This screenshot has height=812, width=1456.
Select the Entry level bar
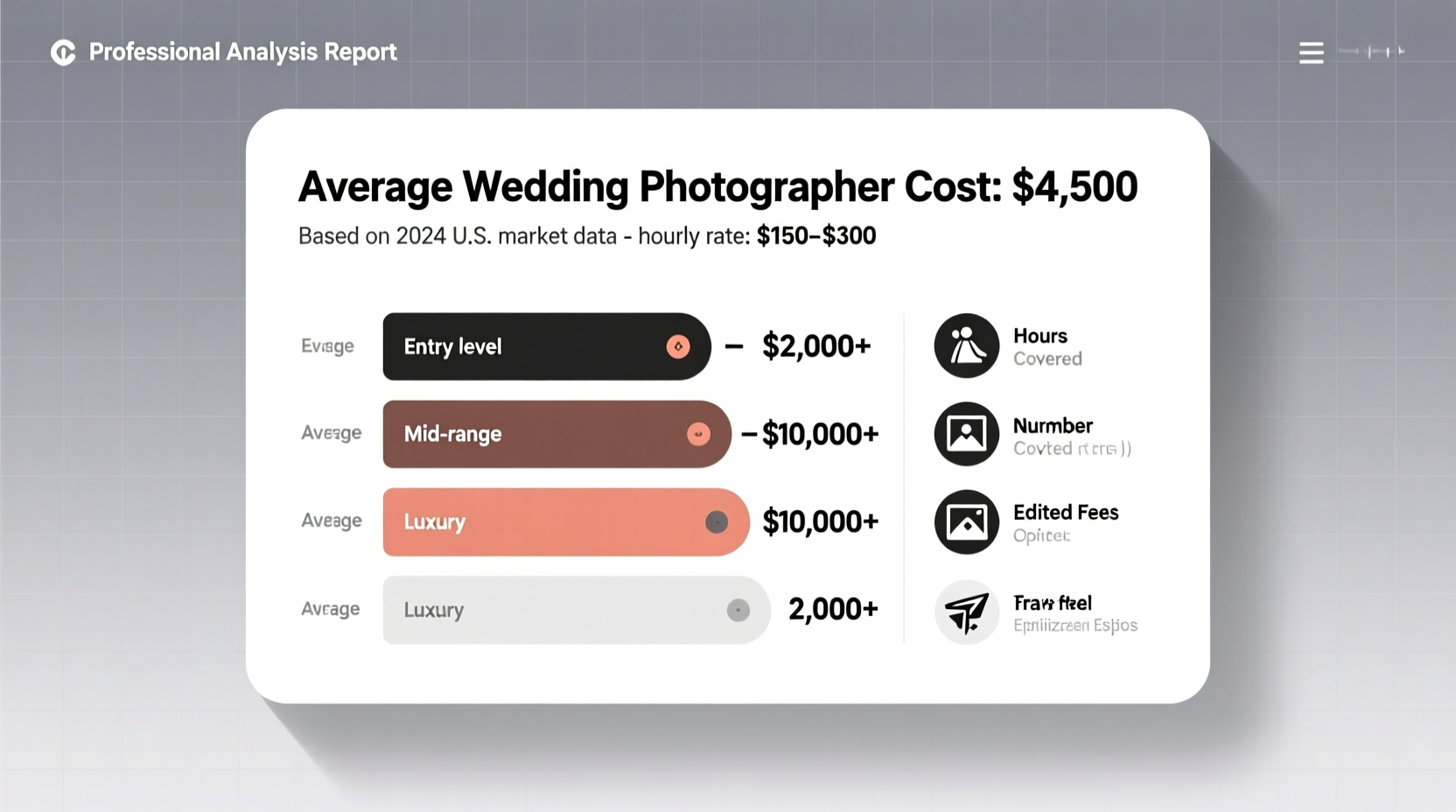[x=525, y=346]
